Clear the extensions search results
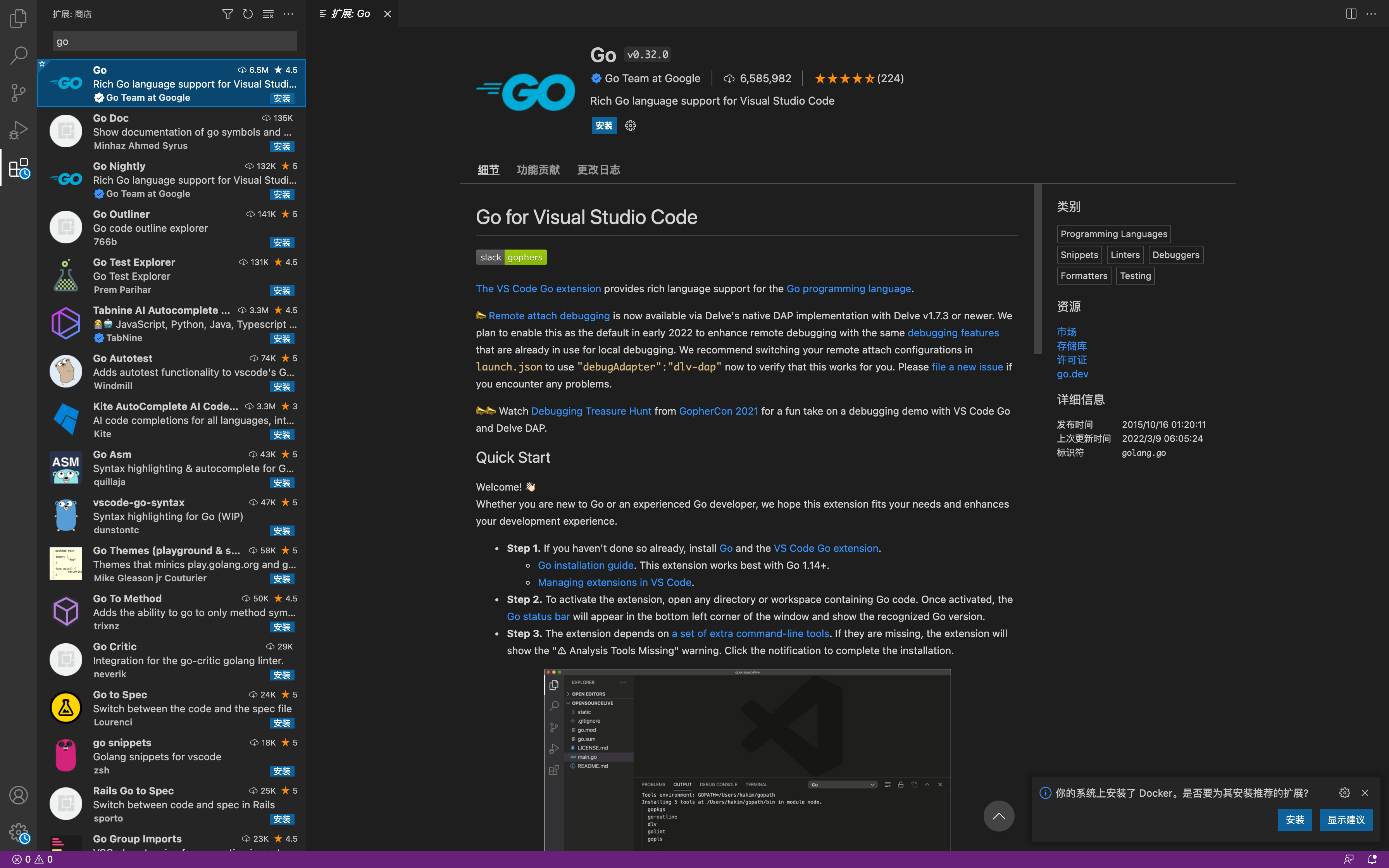The height and width of the screenshot is (868, 1389). point(268,14)
